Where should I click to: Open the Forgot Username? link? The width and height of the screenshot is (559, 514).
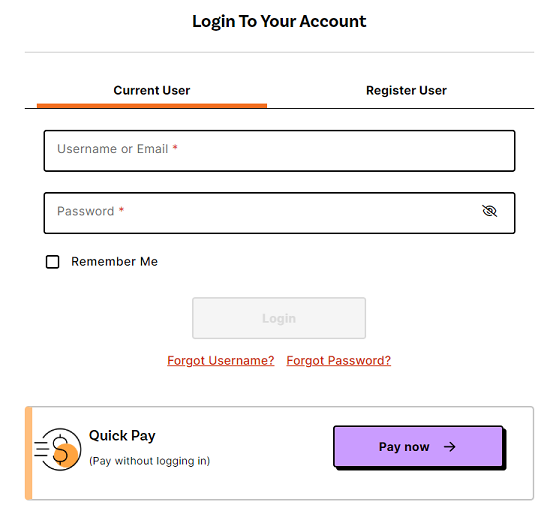[x=221, y=360]
